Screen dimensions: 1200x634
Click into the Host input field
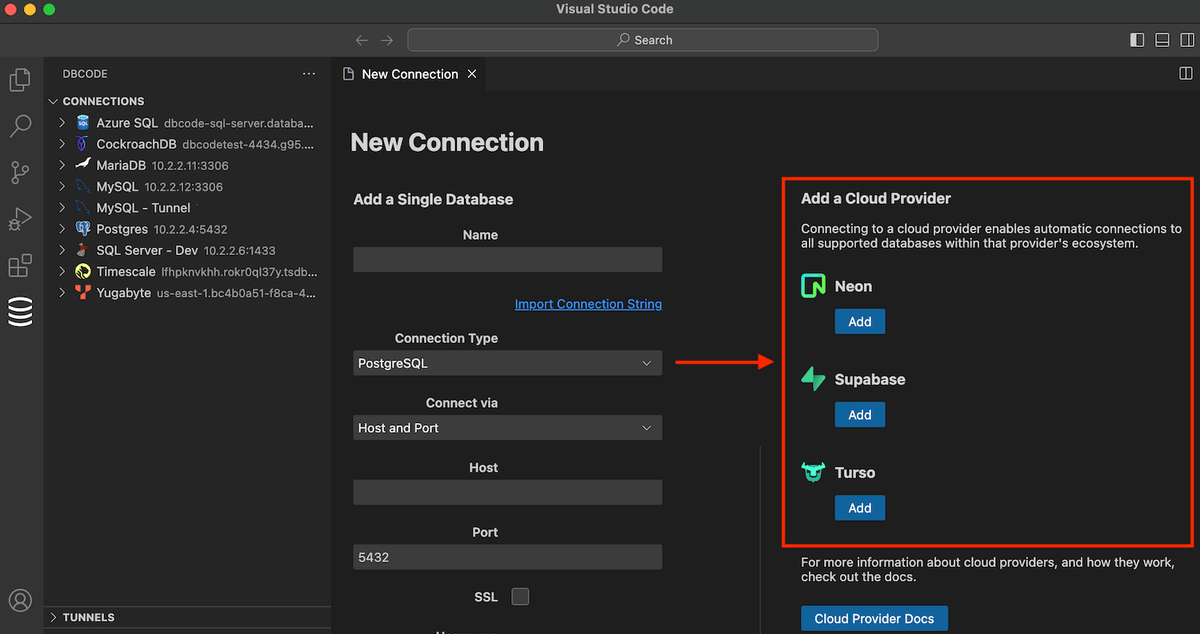coord(507,492)
